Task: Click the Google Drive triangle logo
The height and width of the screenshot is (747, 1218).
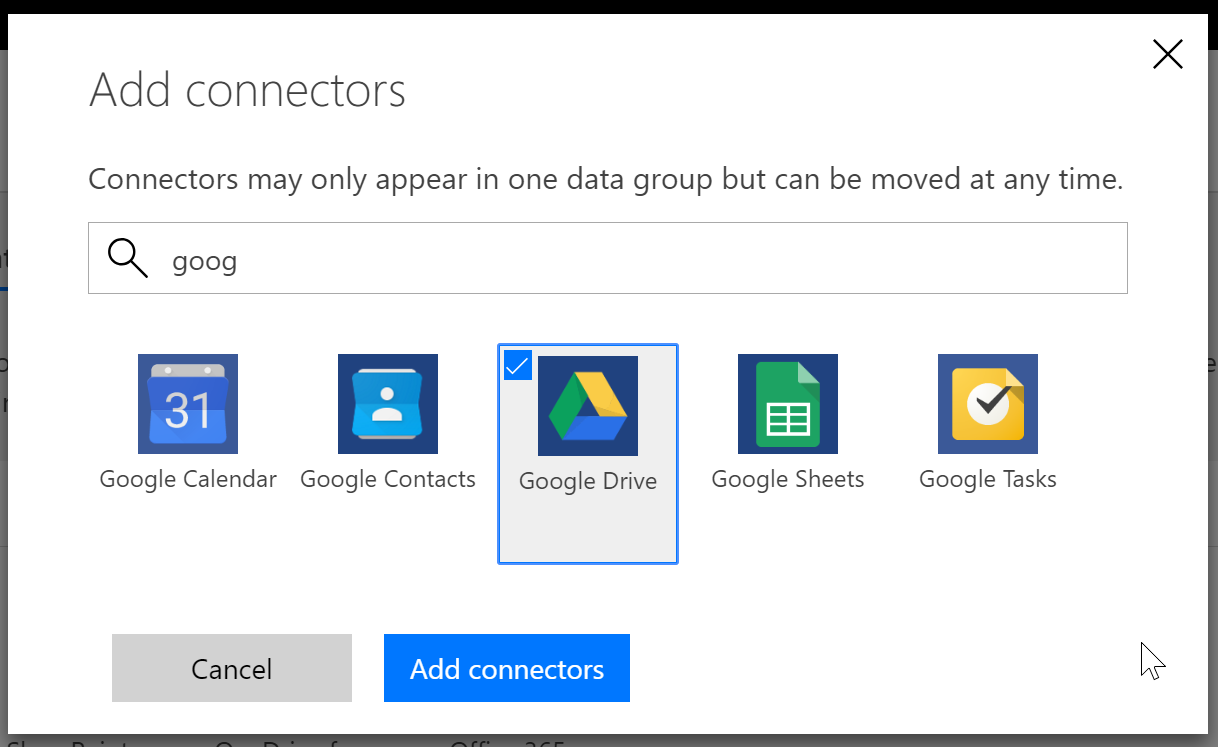Action: [x=588, y=406]
